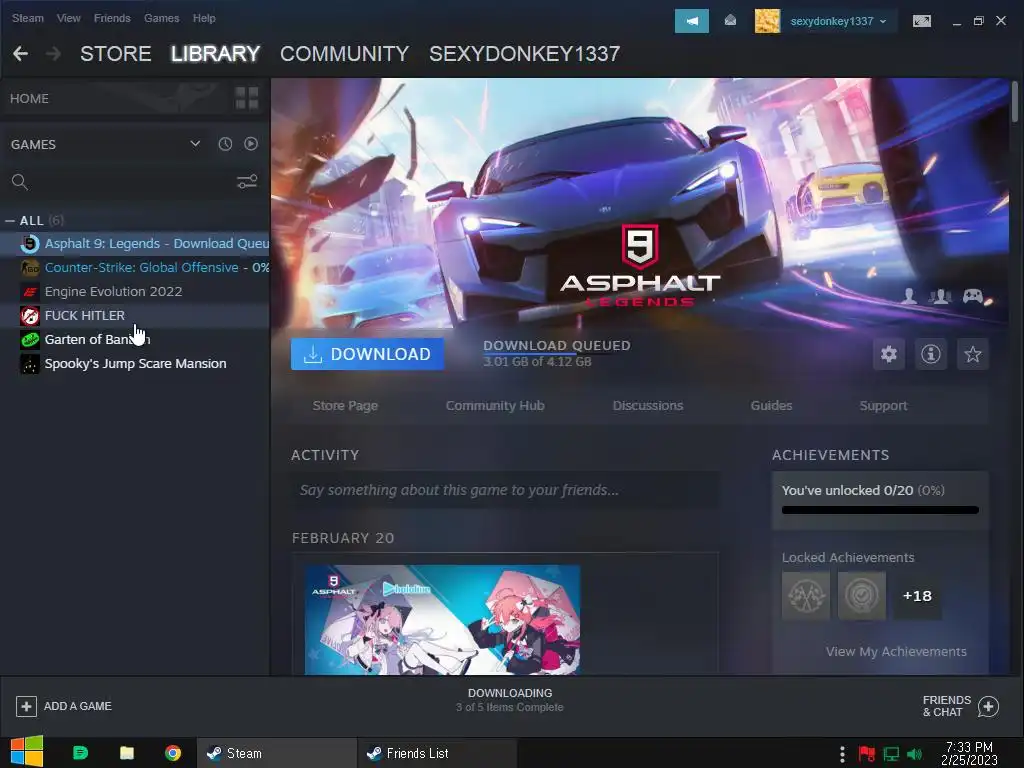Viewport: 1024px width, 768px height.
Task: Show ready to play filter icon
Action: point(251,144)
